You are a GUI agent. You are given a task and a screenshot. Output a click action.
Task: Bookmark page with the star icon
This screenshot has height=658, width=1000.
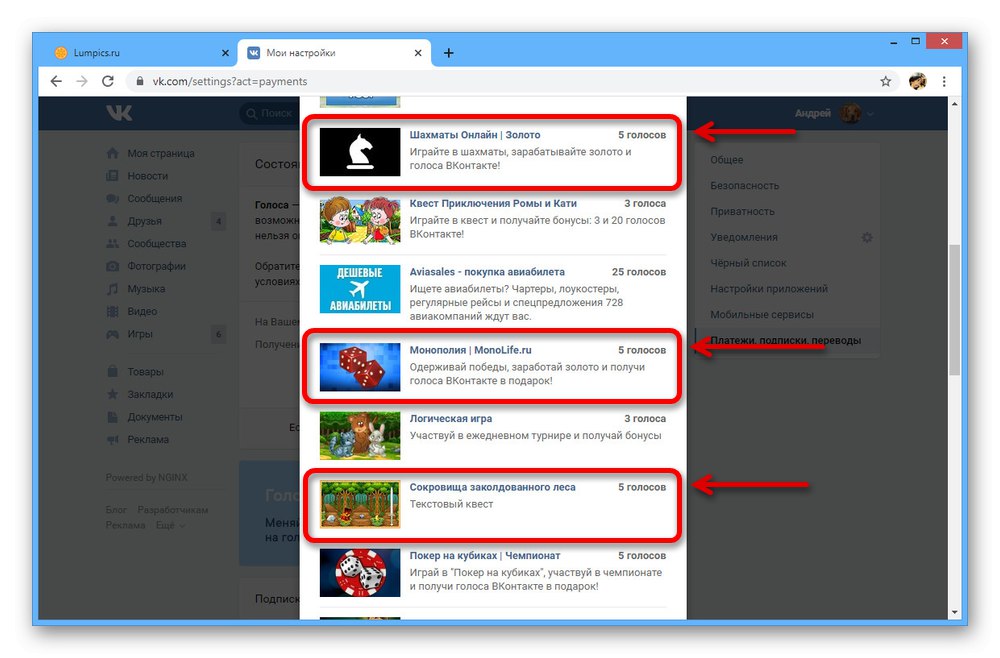885,81
